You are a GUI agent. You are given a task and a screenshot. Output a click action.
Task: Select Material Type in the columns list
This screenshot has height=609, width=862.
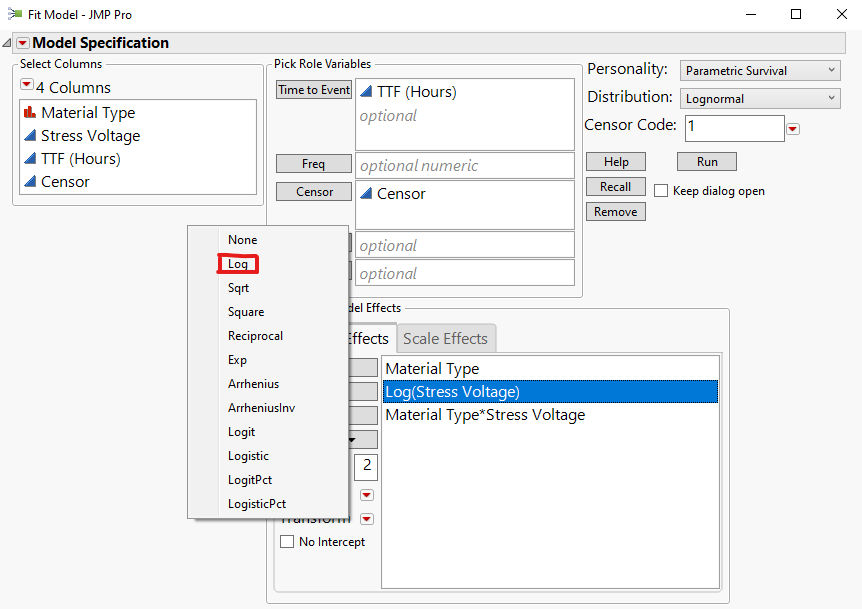point(88,113)
